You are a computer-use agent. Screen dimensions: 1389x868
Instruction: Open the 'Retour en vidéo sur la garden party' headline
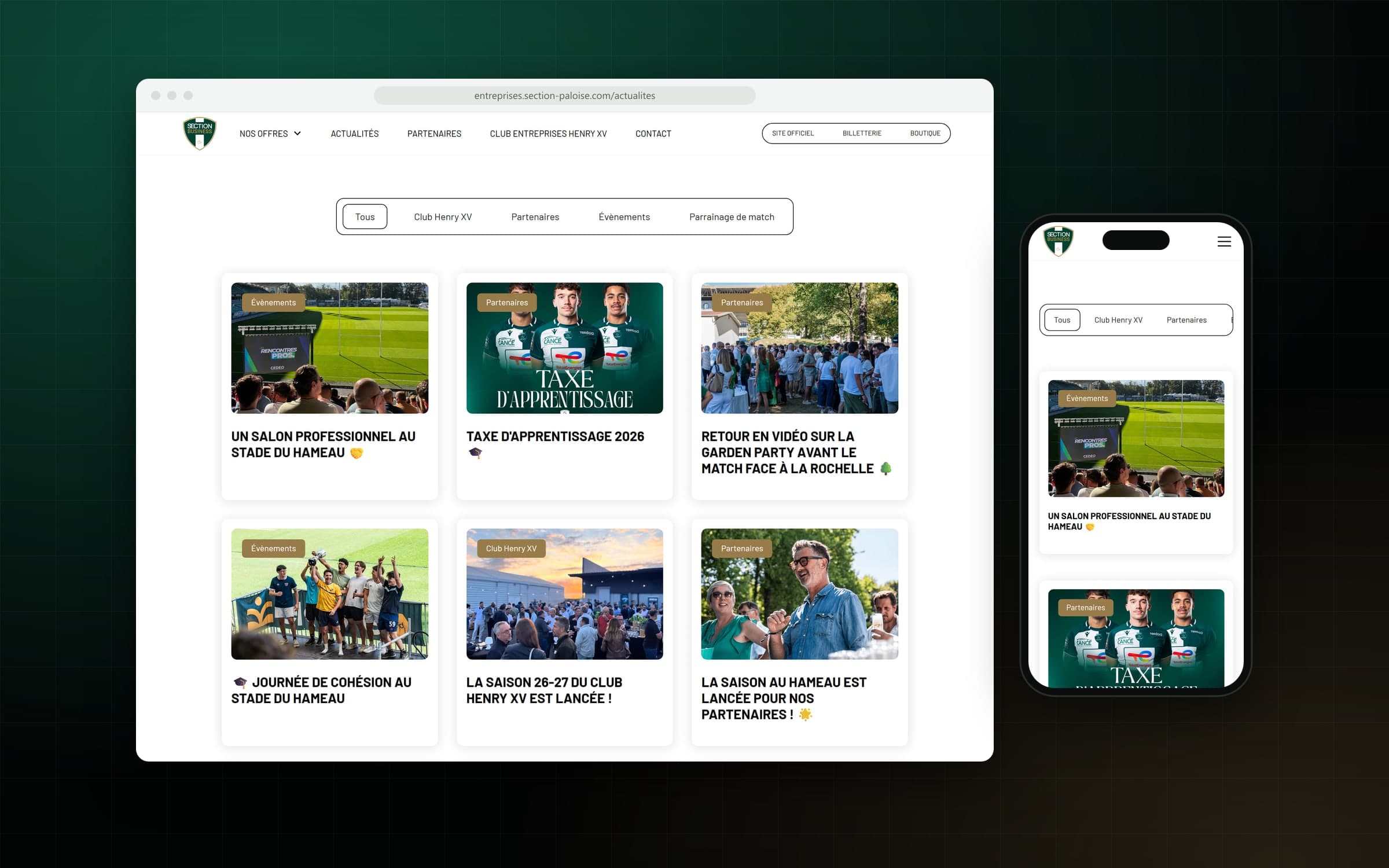[796, 453]
